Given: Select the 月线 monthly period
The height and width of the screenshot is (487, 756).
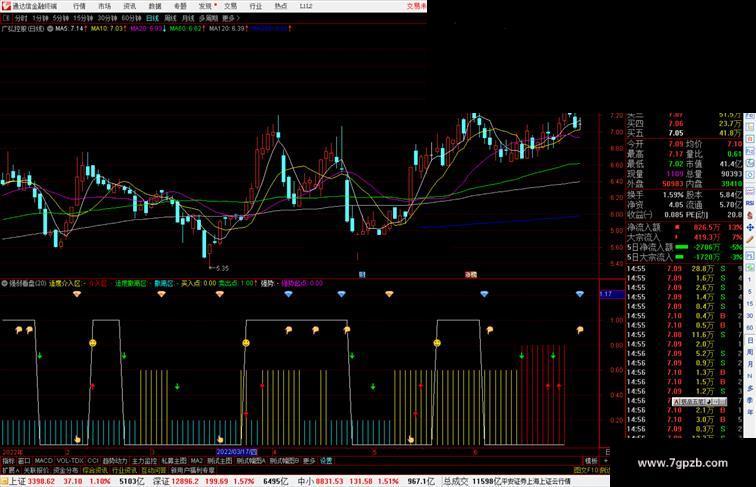Looking at the screenshot, I should click(x=188, y=18).
